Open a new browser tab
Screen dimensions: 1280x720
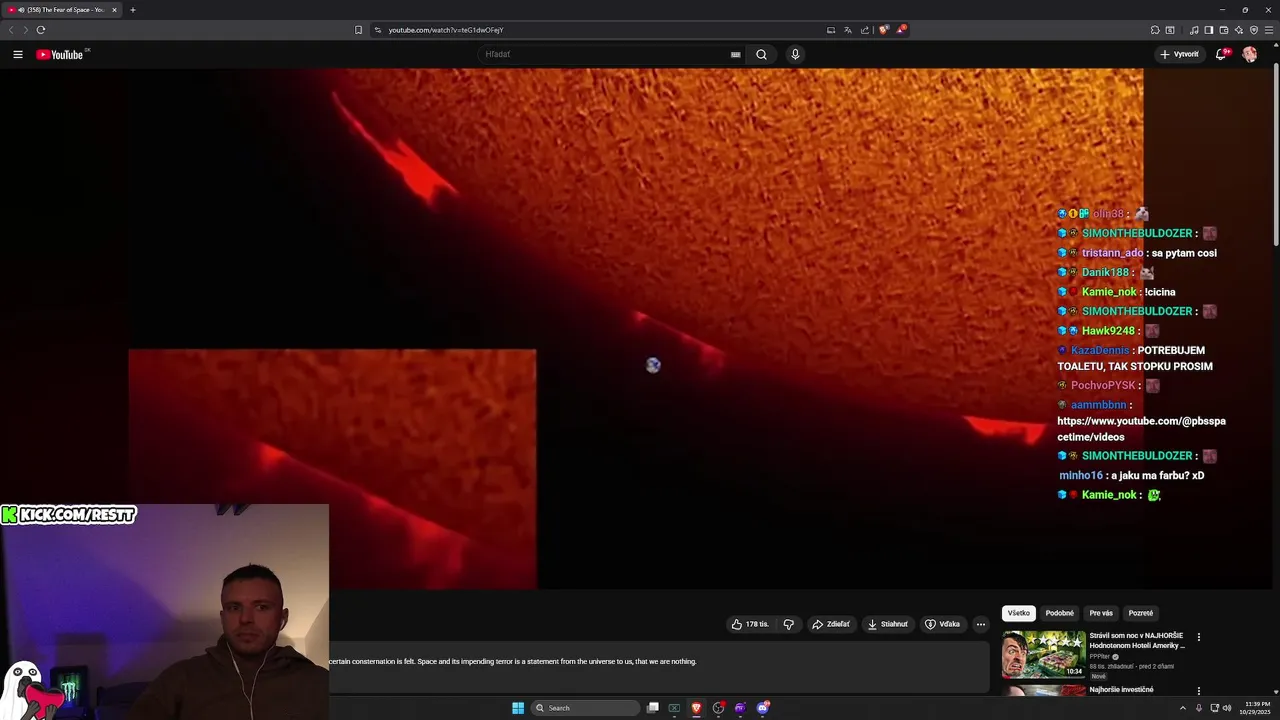point(132,10)
